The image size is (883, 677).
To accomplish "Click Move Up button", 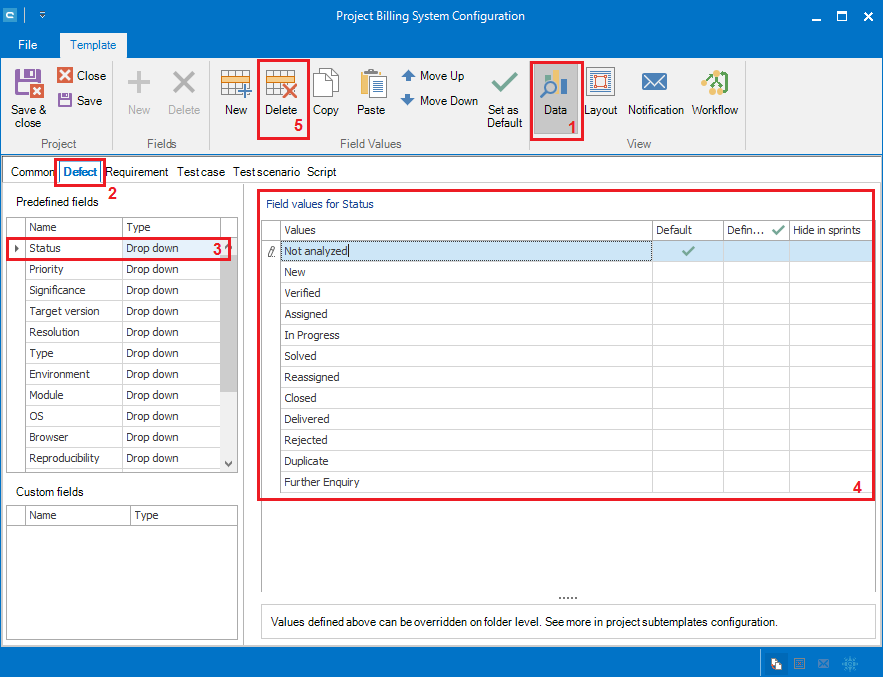I will pos(432,76).
